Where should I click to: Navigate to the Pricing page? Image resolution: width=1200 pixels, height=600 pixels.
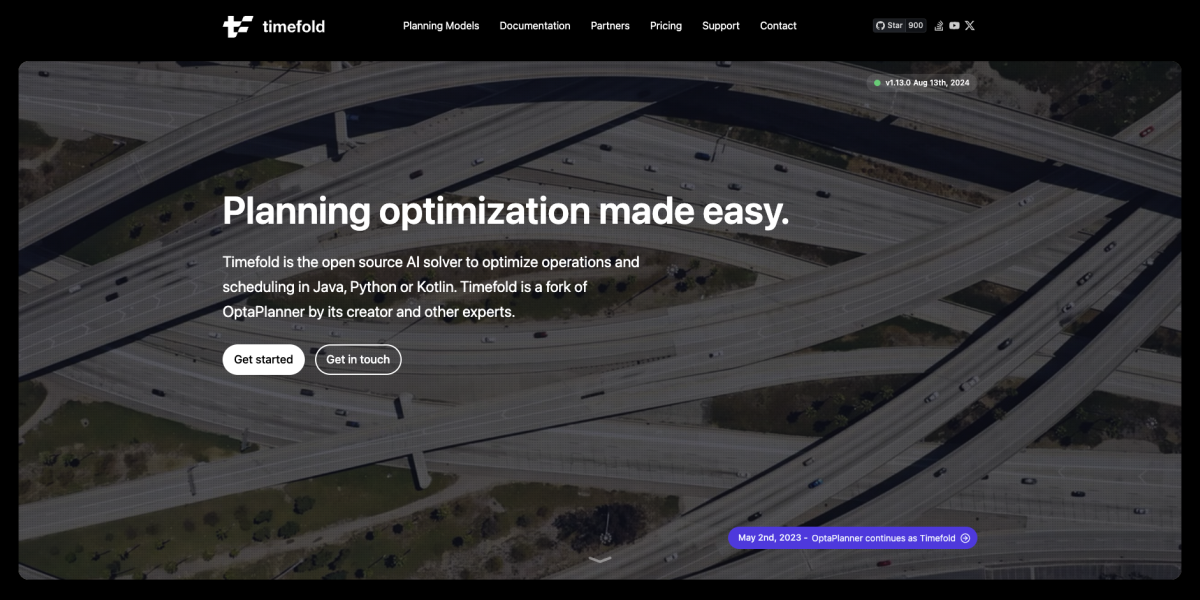[x=666, y=26]
